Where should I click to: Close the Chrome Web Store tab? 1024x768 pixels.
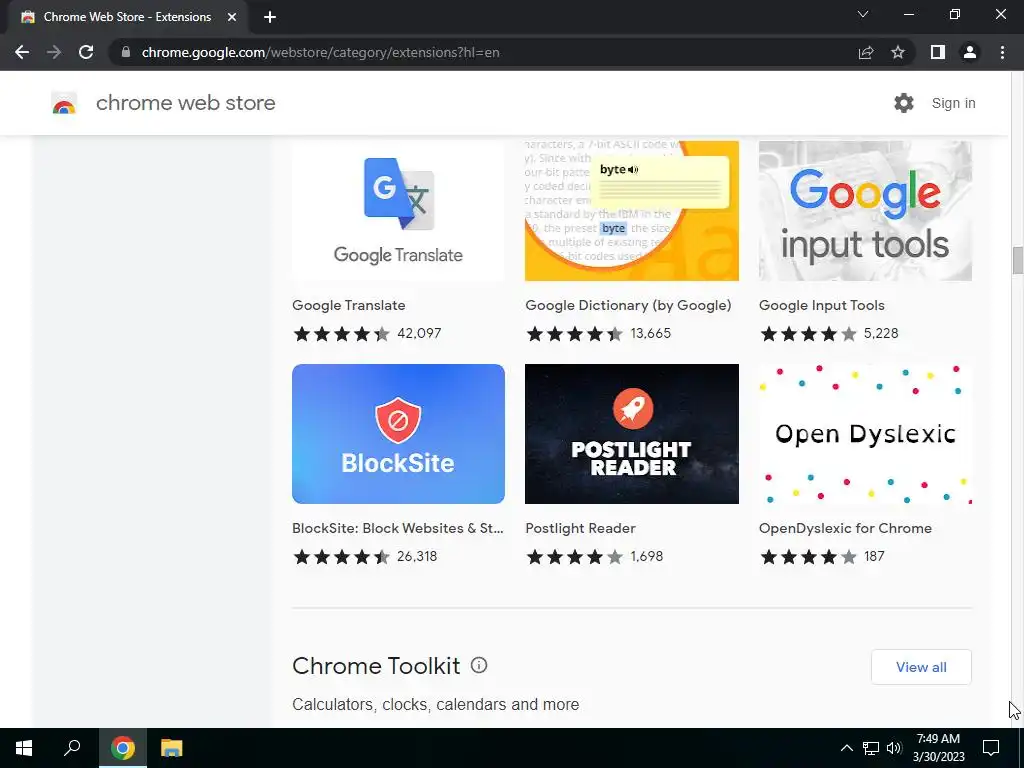point(231,17)
